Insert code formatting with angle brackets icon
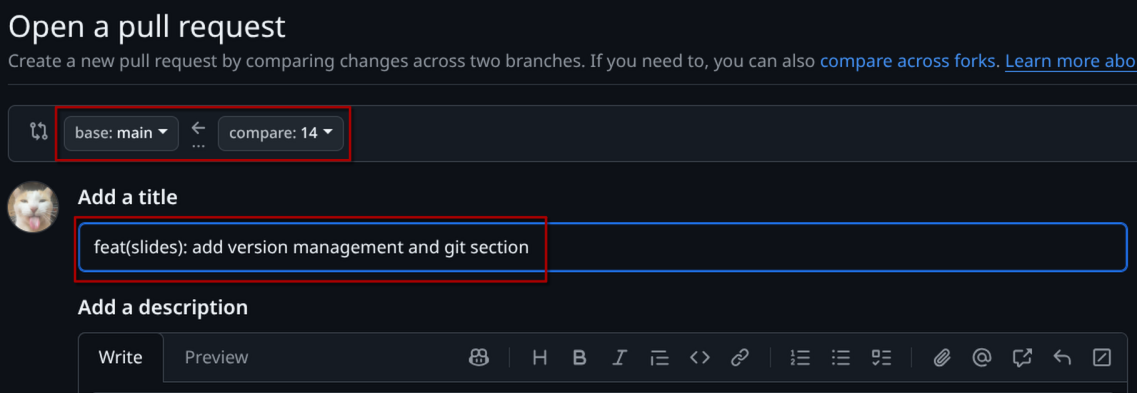Screen dimensions: 1137x393 699,357
